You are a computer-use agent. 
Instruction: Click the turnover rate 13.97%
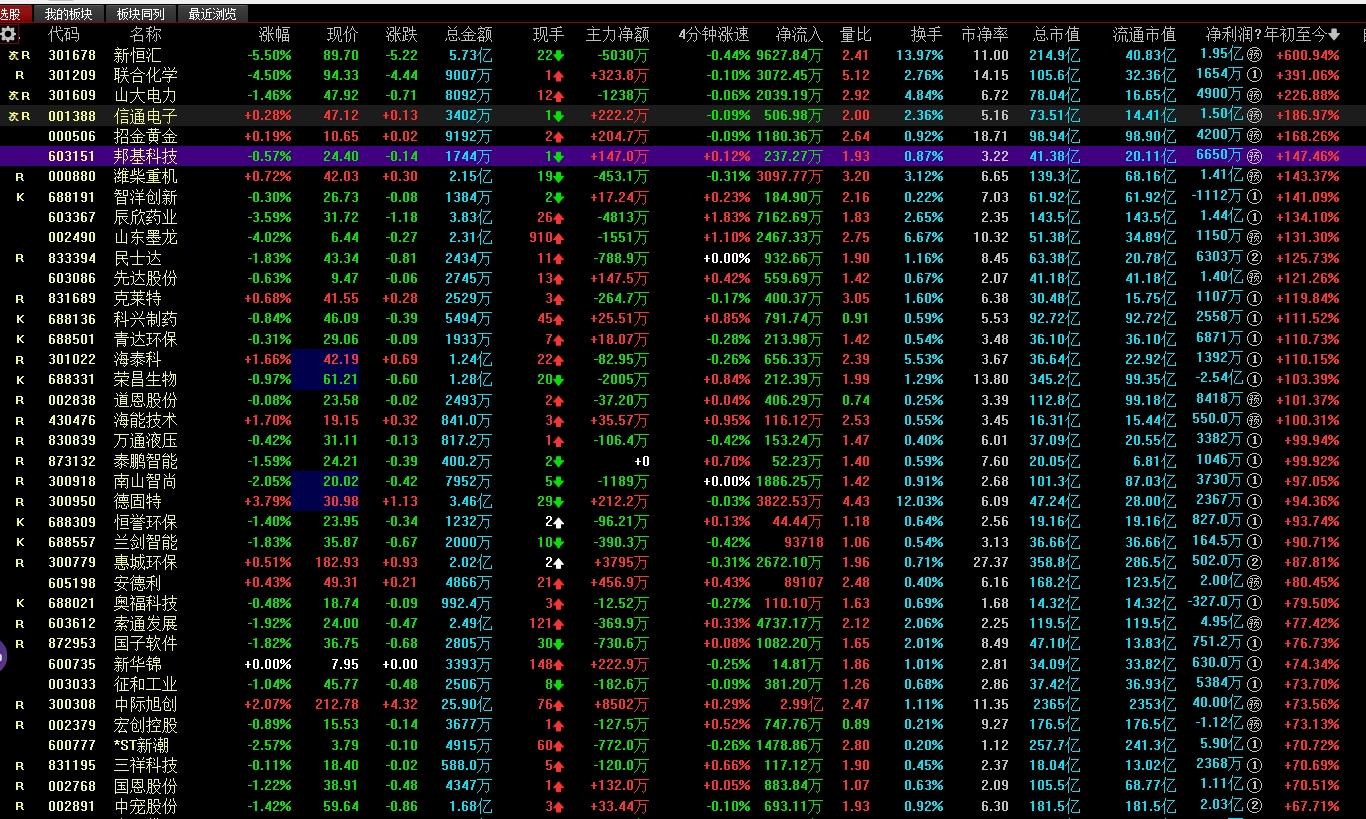tap(919, 55)
